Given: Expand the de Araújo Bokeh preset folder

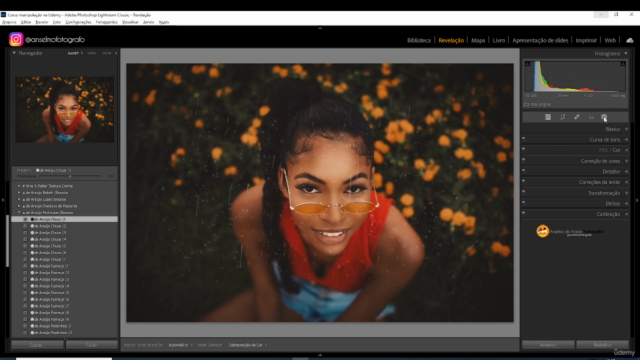Looking at the screenshot, I should click(x=19, y=193).
